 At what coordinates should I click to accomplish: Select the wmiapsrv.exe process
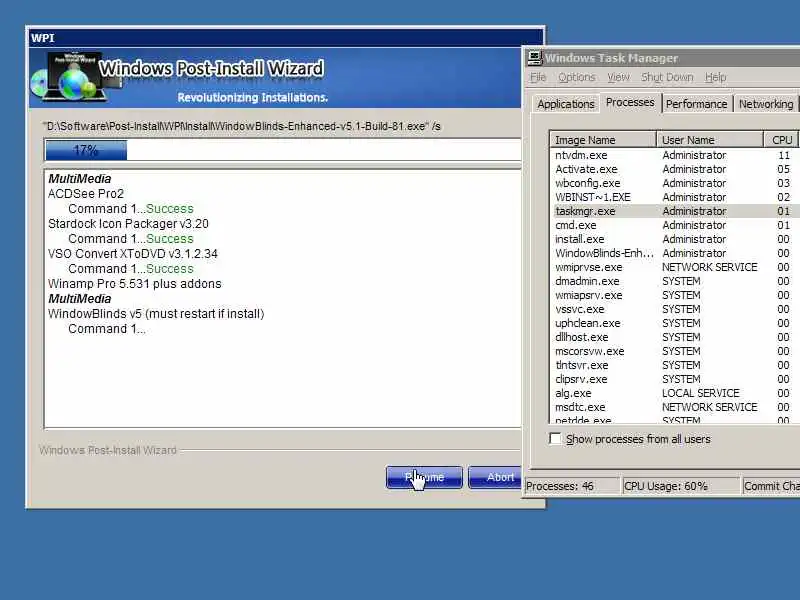pyautogui.click(x=674, y=295)
